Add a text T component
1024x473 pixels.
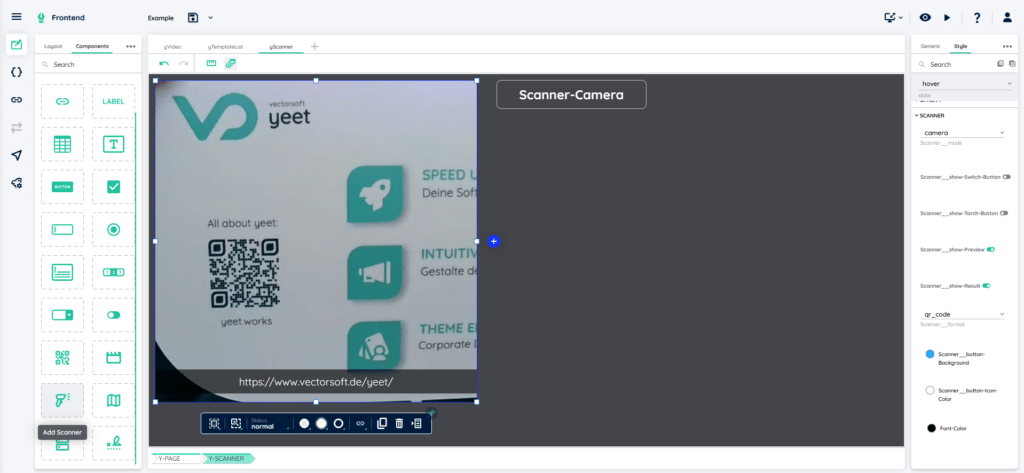[x=114, y=144]
